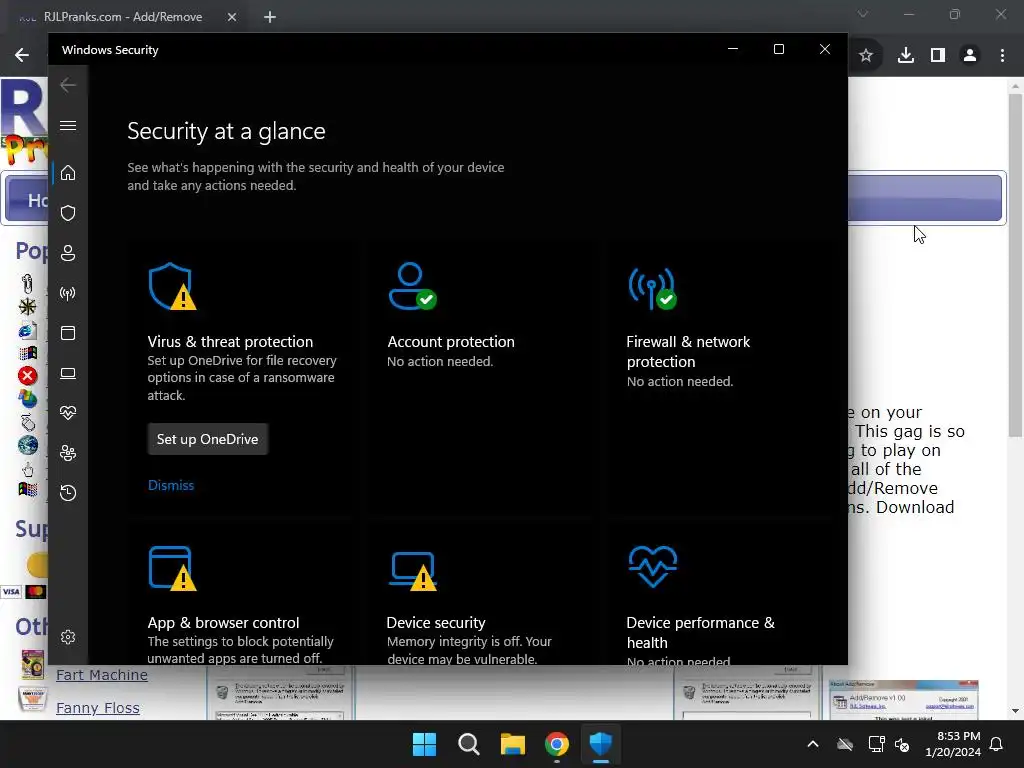This screenshot has width=1024, height=768.
Task: Show hidden system tray icons chevron
Action: [x=812, y=744]
